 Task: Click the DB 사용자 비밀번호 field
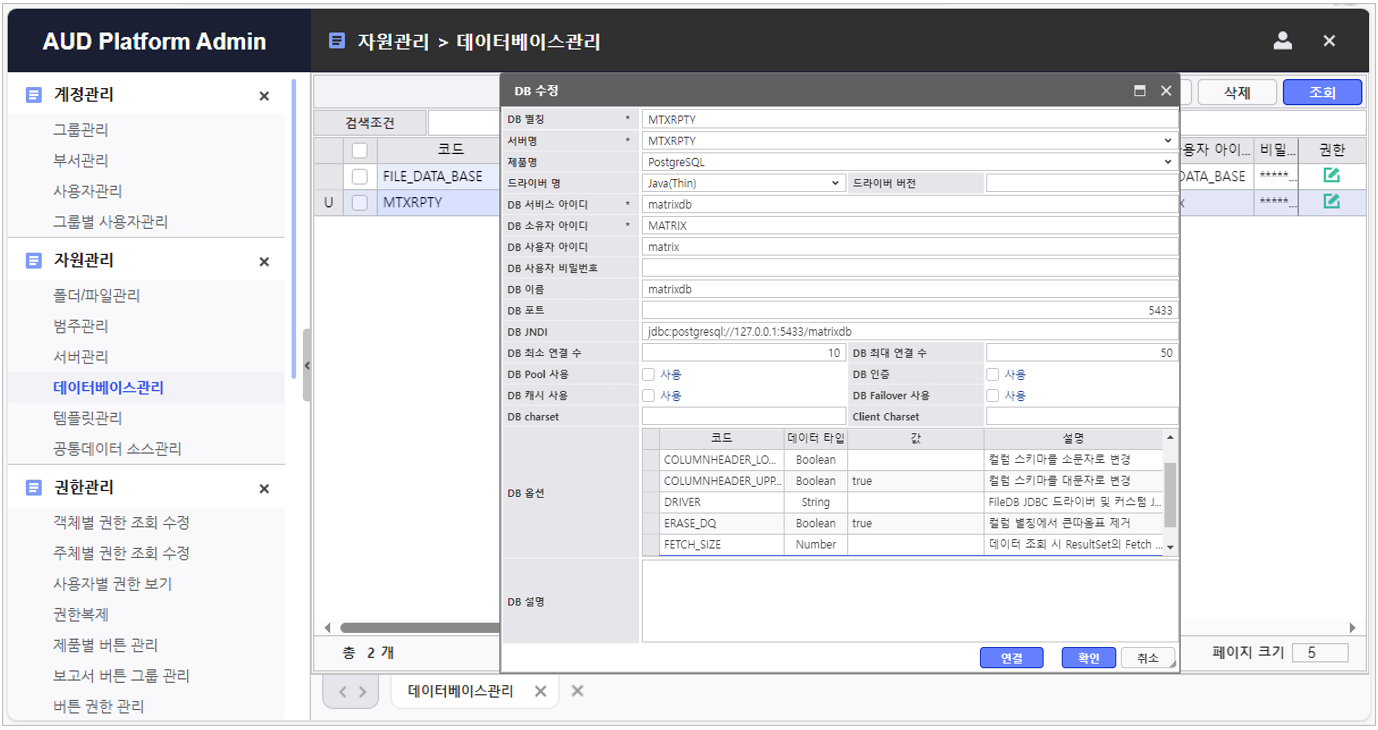910,268
